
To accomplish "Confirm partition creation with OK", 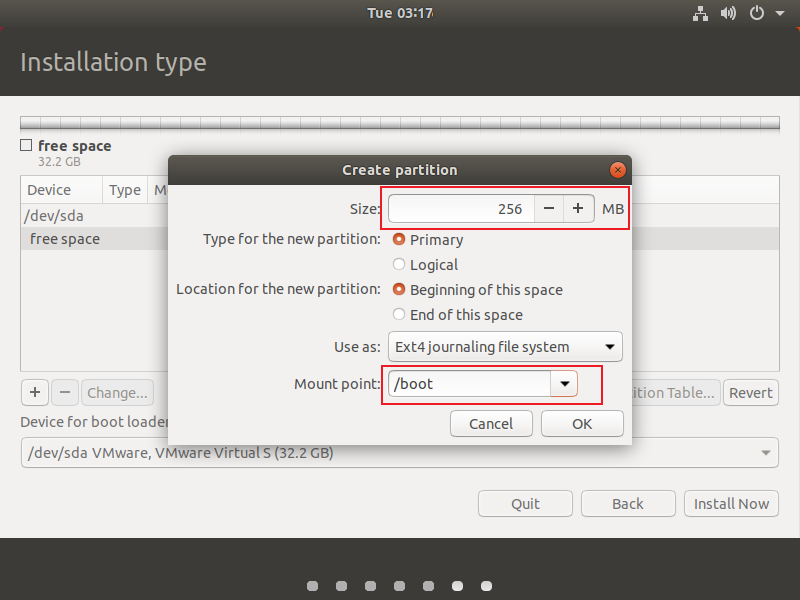I will click(x=582, y=423).
